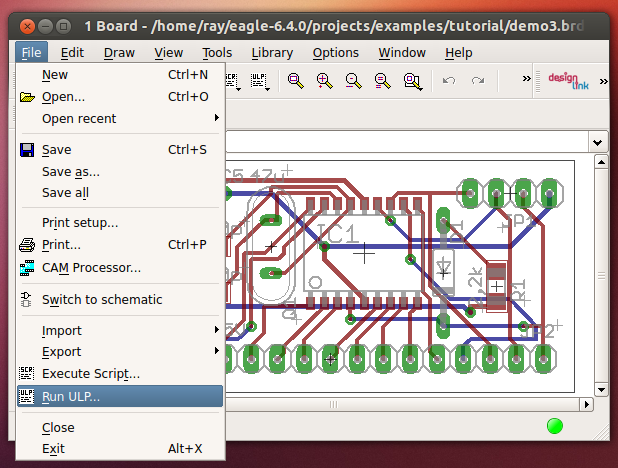The height and width of the screenshot is (468, 618).
Task: Click the floppy disk Save icon
Action: pos(27,150)
